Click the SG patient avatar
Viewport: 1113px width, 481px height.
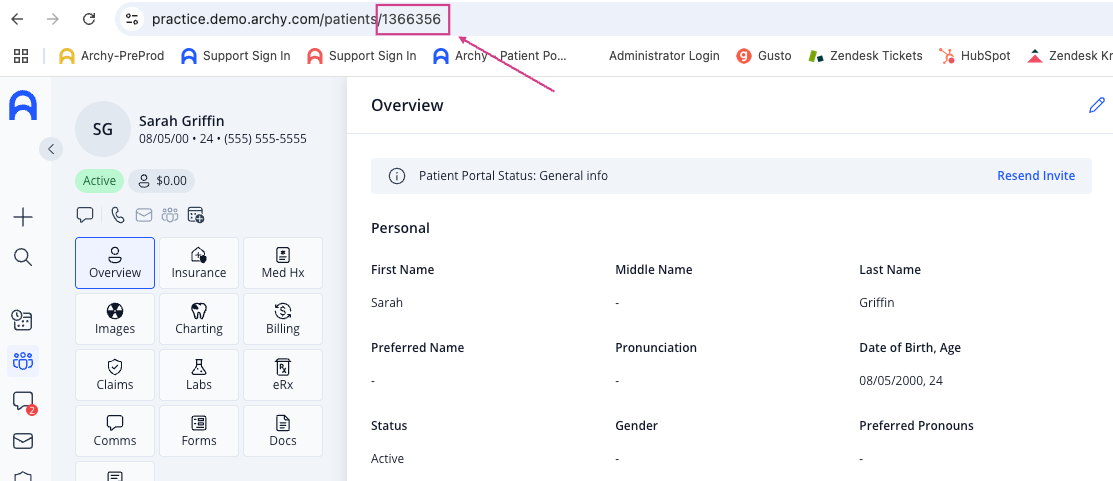click(103, 128)
